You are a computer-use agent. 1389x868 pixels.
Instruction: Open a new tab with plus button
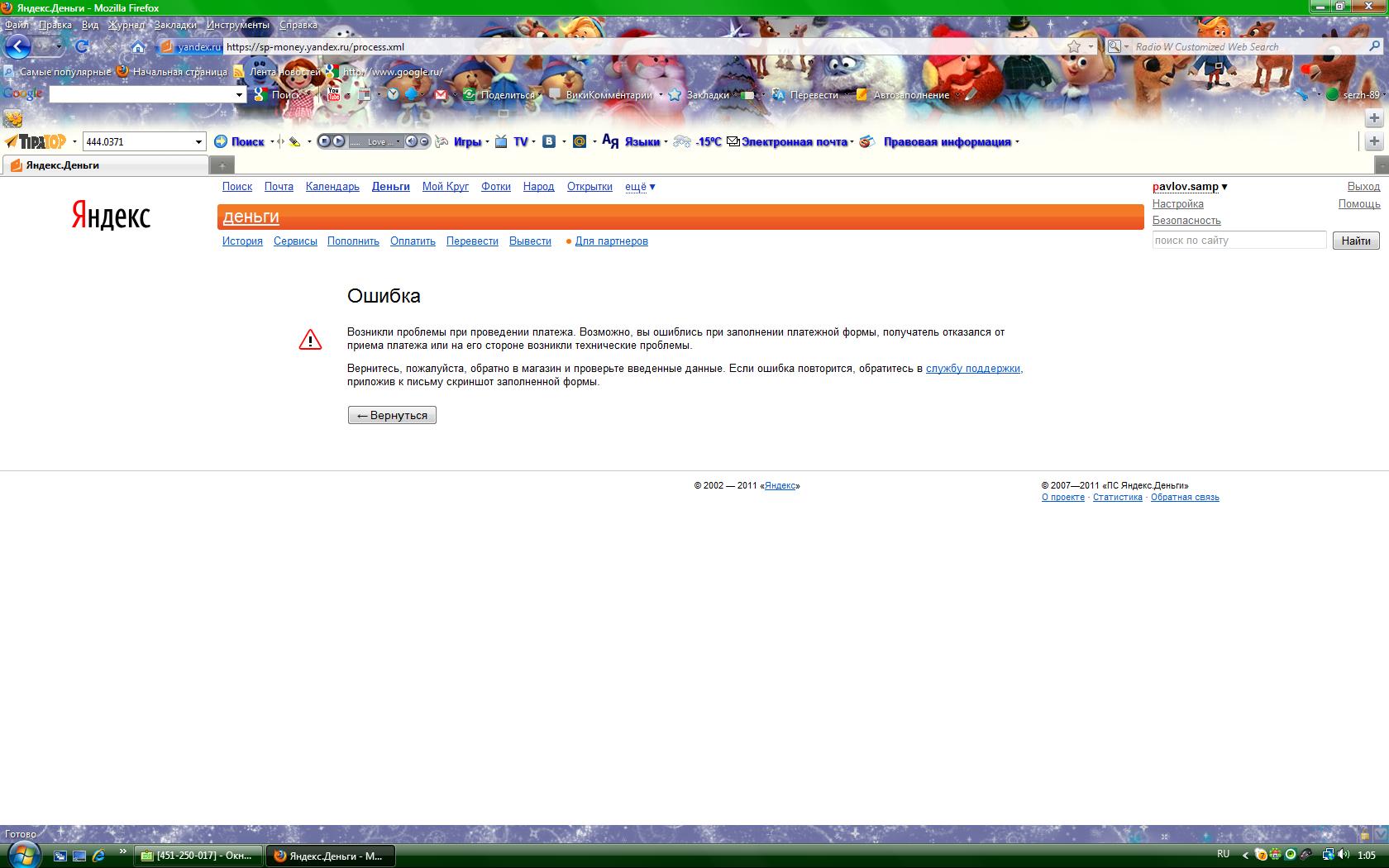click(x=222, y=166)
